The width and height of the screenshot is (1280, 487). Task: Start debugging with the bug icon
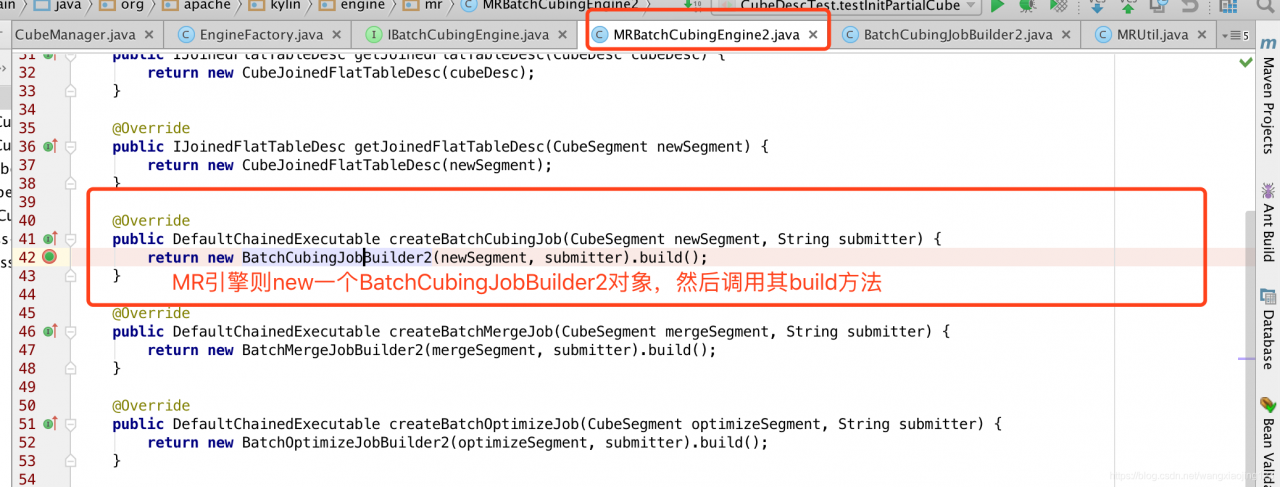(x=1026, y=5)
